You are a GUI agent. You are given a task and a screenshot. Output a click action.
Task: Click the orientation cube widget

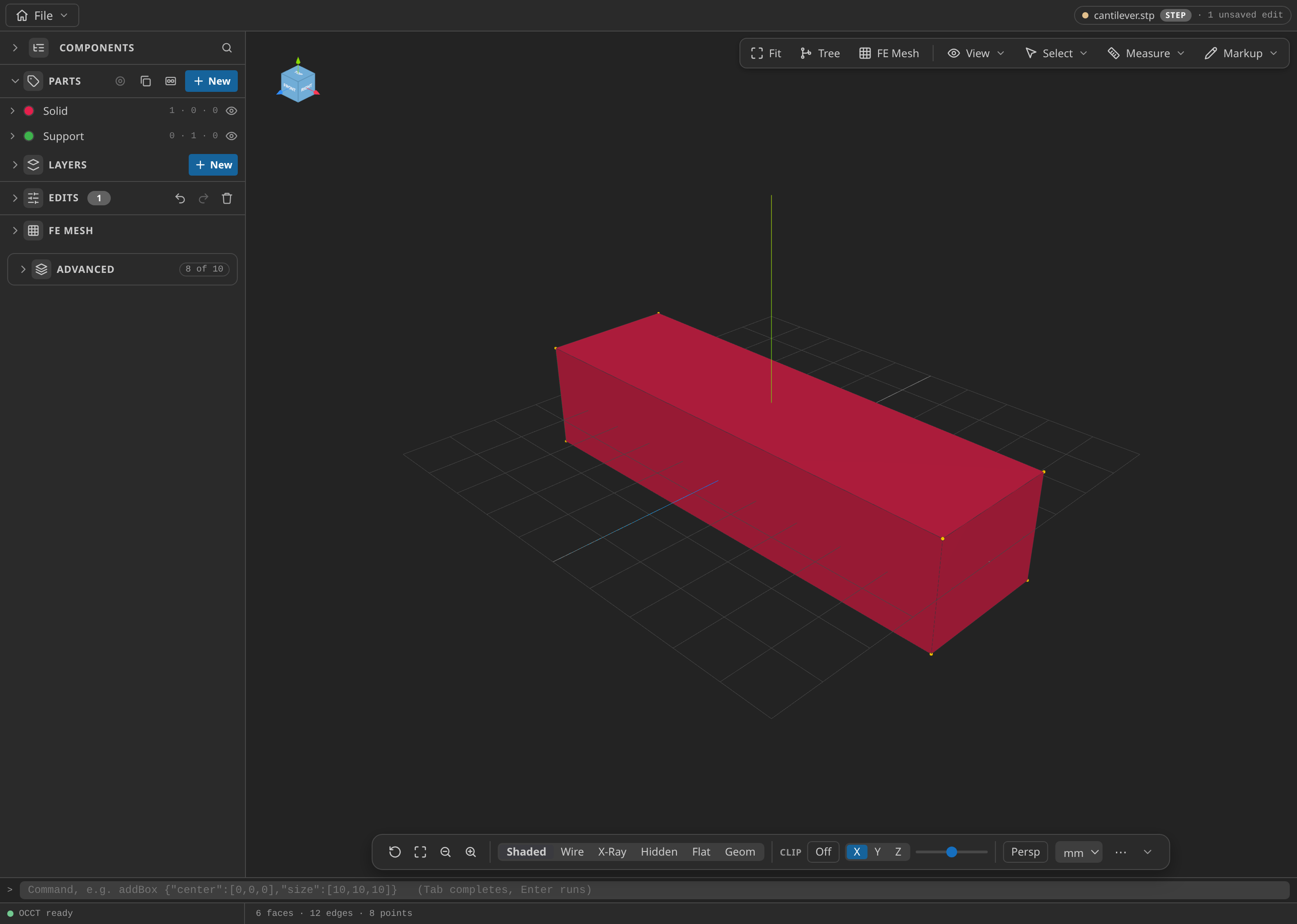click(x=298, y=82)
